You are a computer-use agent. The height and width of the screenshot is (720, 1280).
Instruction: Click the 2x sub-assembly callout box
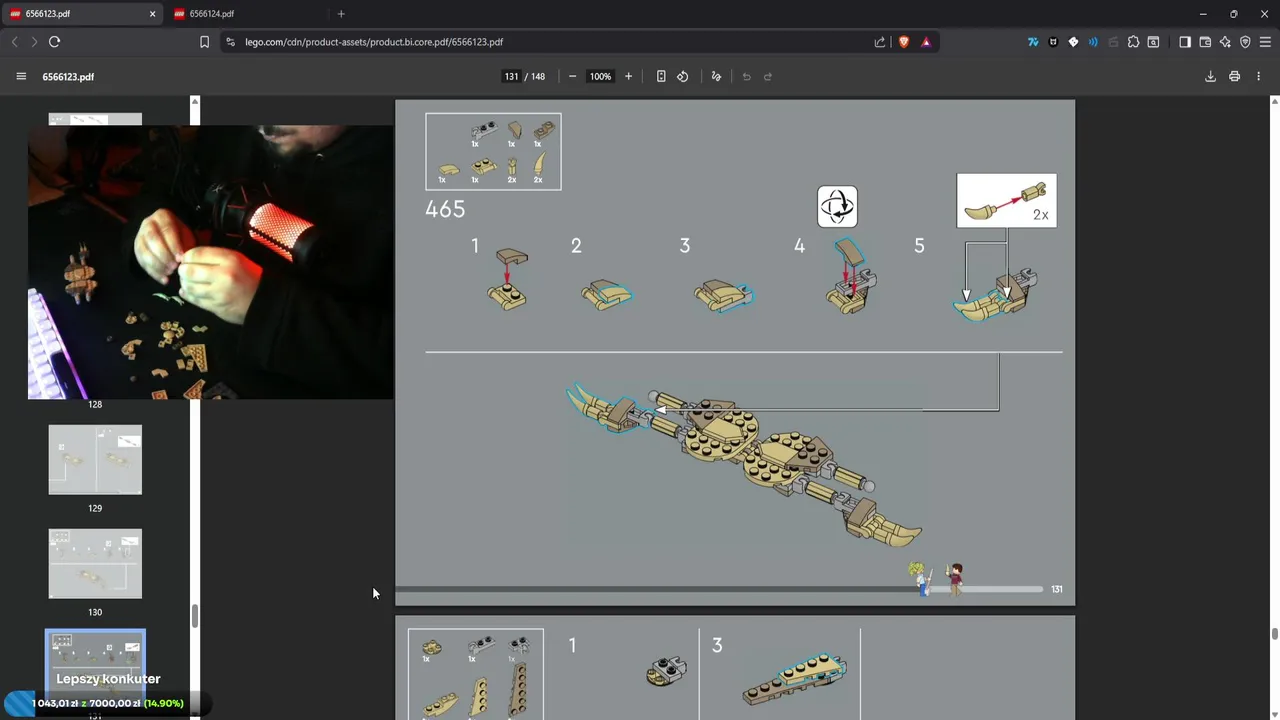(x=1006, y=200)
